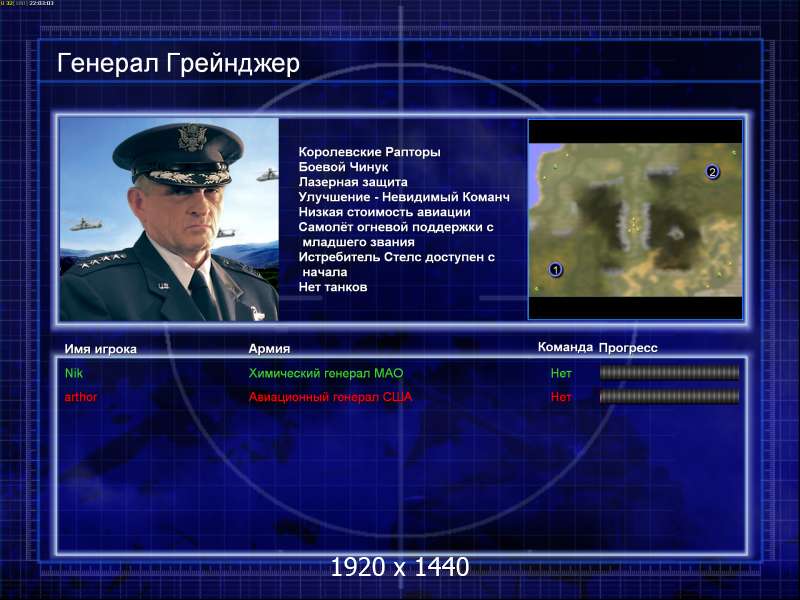Click 'Истребитель Стелс доступен с' text
Viewport: 800px width, 600px height.
396,257
